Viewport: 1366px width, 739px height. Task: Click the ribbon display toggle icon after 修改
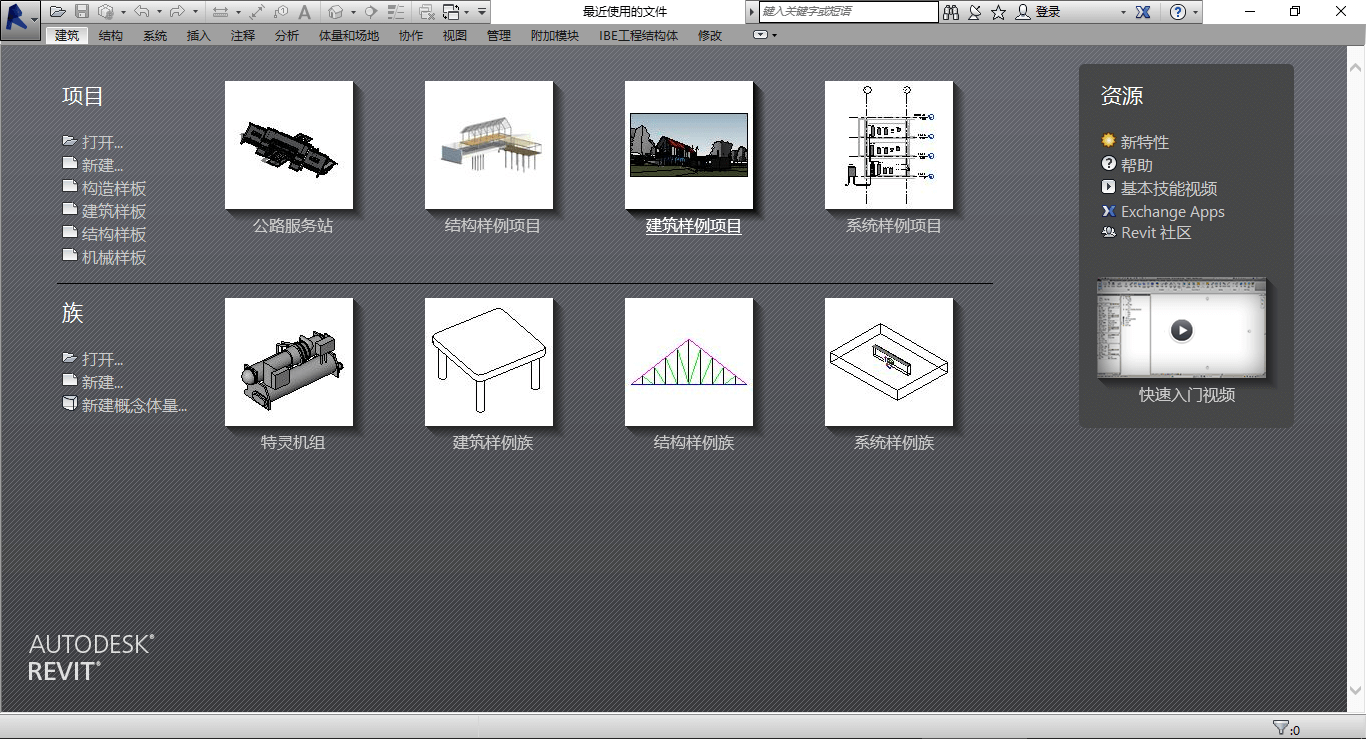(760, 35)
